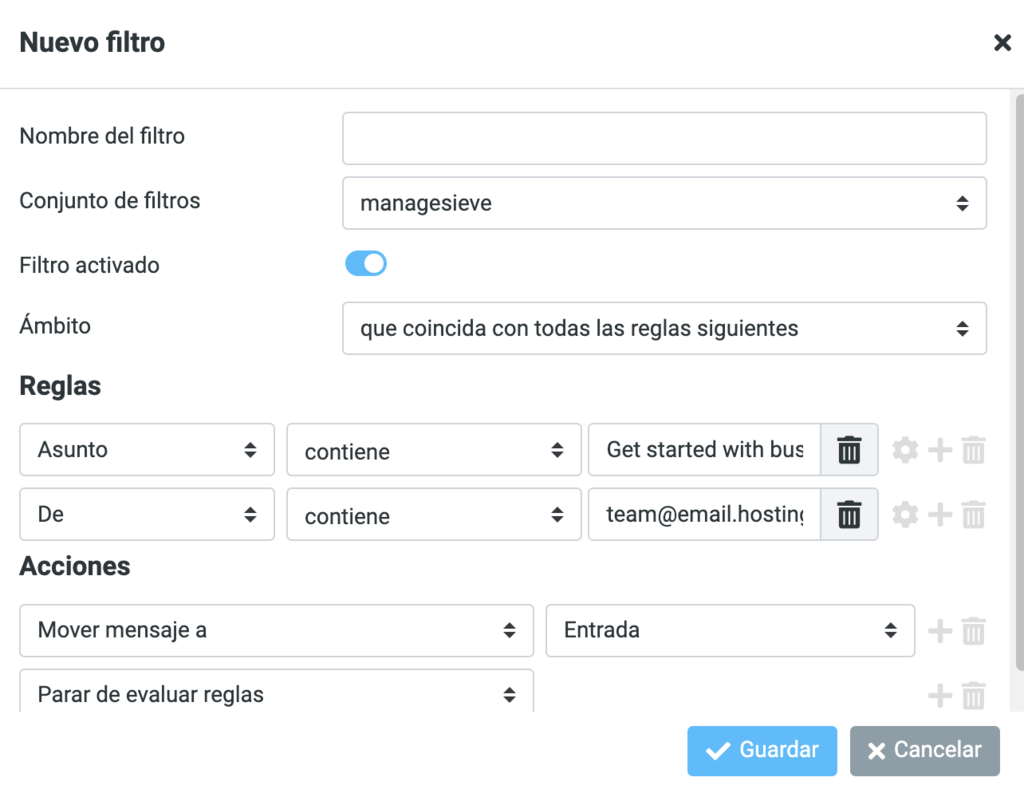This screenshot has height=793, width=1024.
Task: Open advanced options gear for the Asunto rule
Action: [x=905, y=450]
